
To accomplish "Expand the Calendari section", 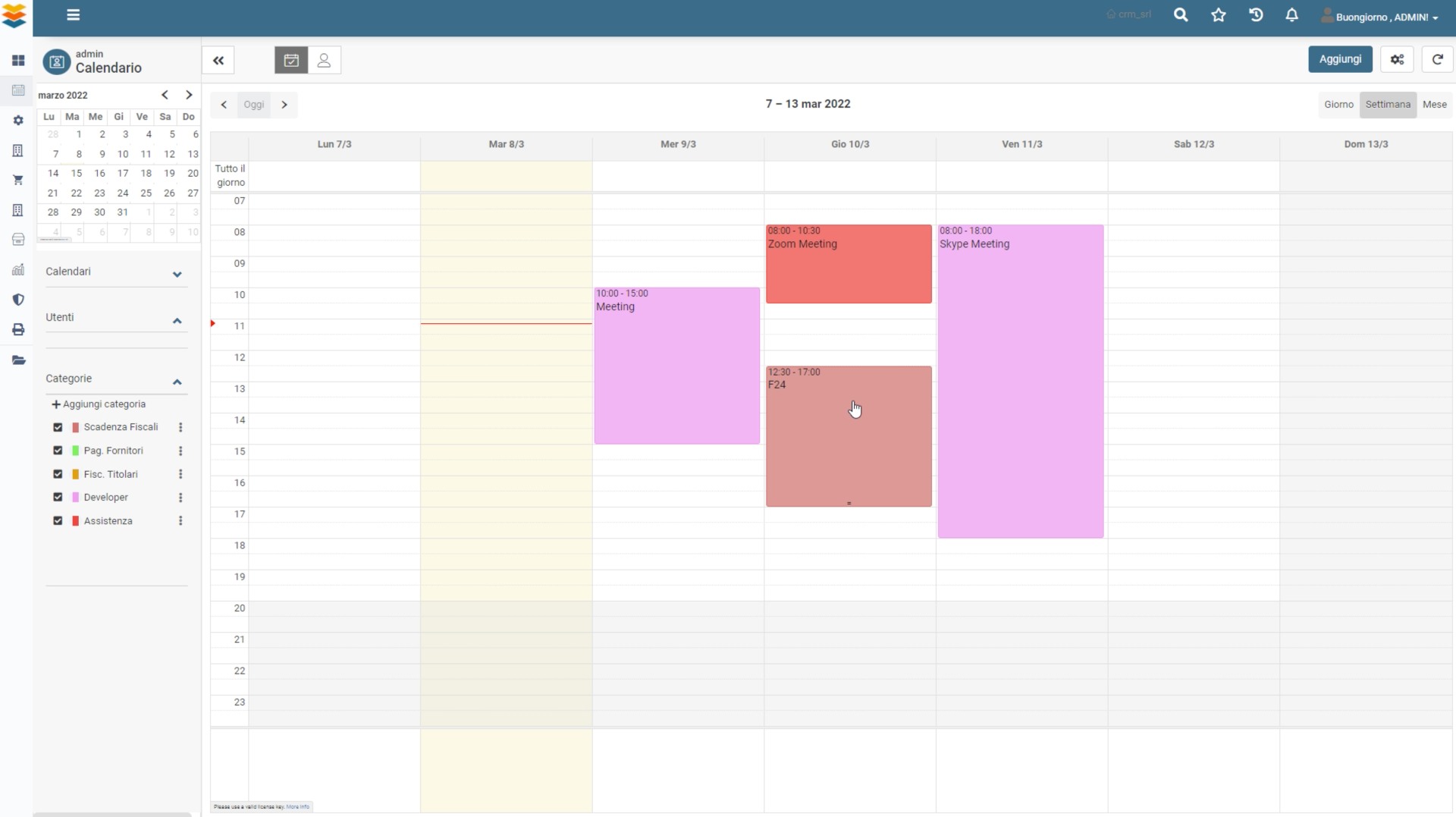I will pos(177,274).
